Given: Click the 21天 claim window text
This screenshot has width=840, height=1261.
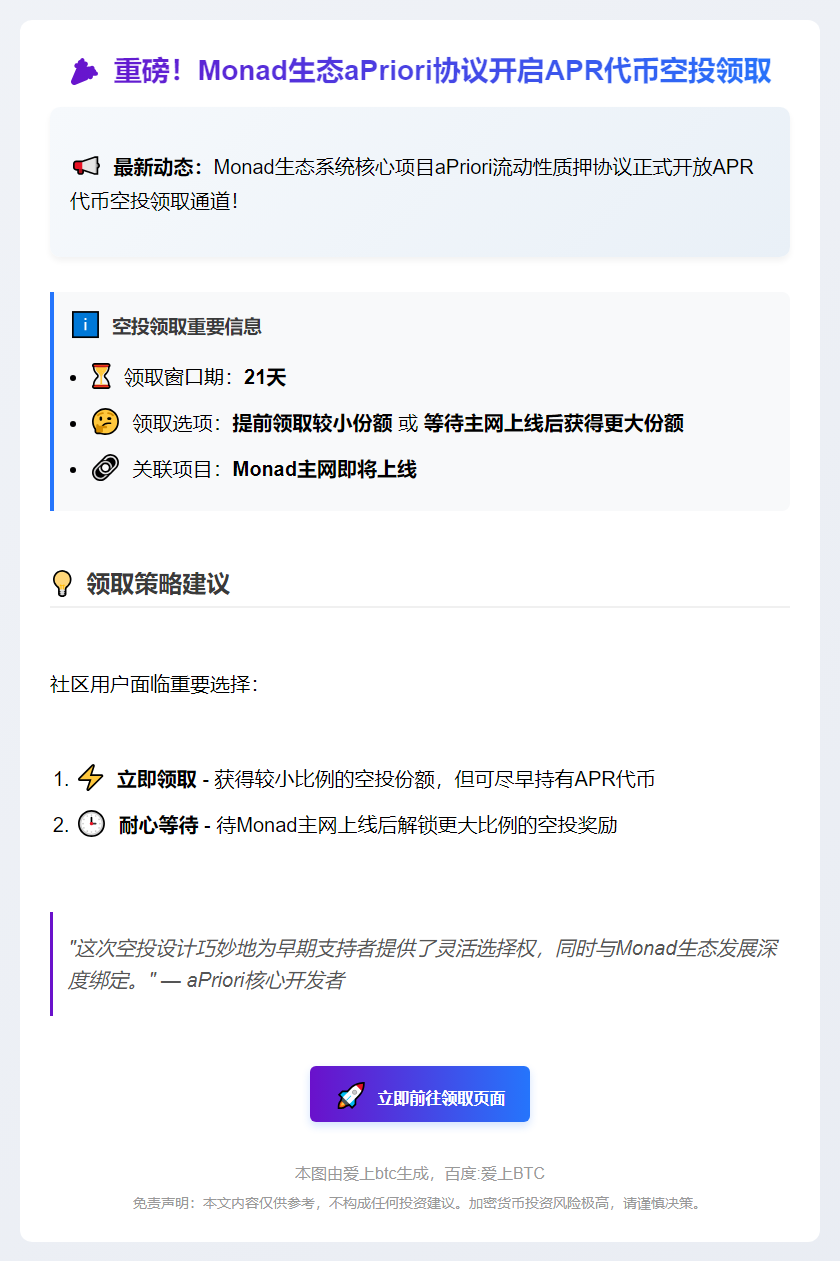Looking at the screenshot, I should [265, 378].
